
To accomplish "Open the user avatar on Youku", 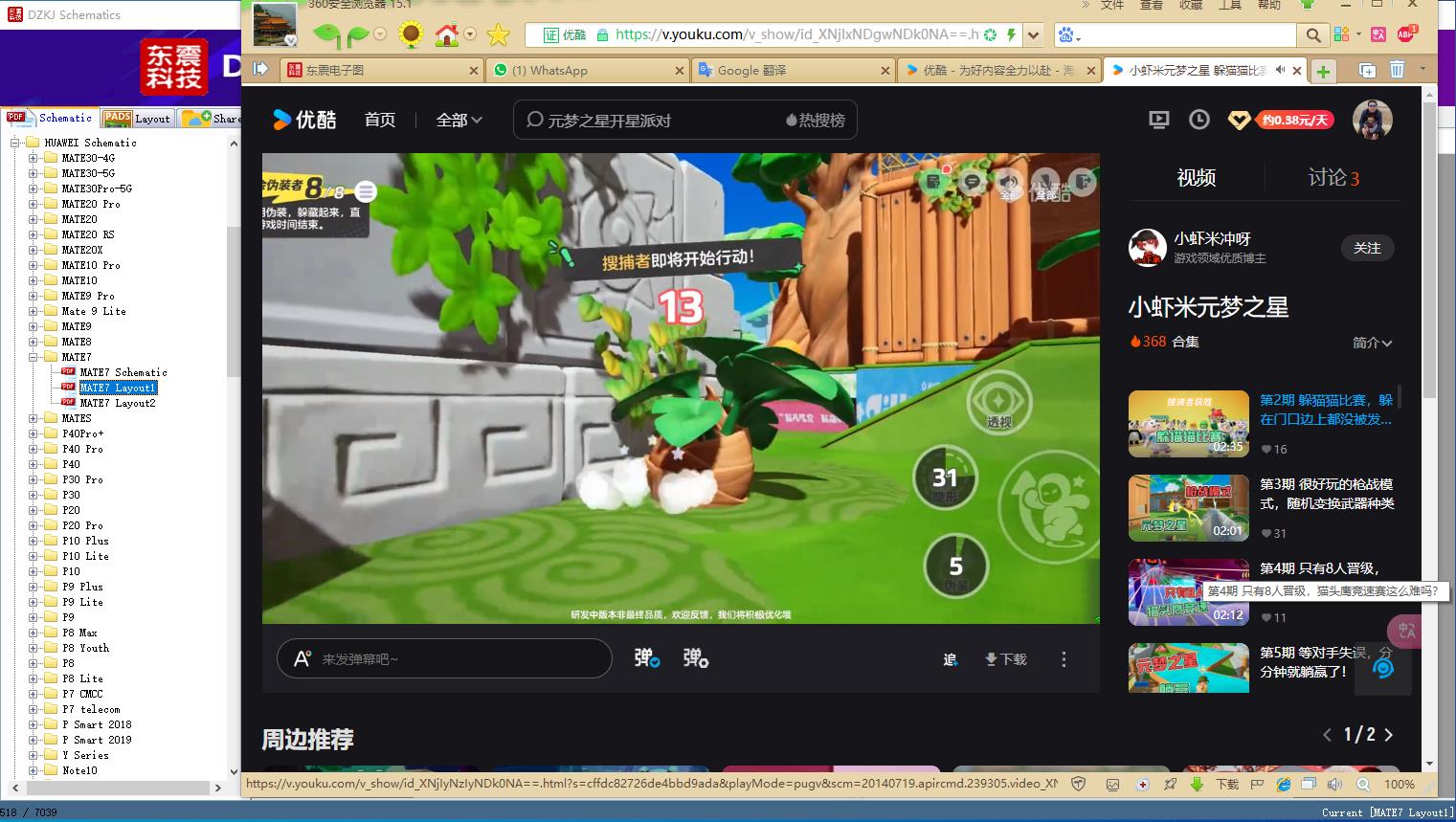I will coord(1372,120).
